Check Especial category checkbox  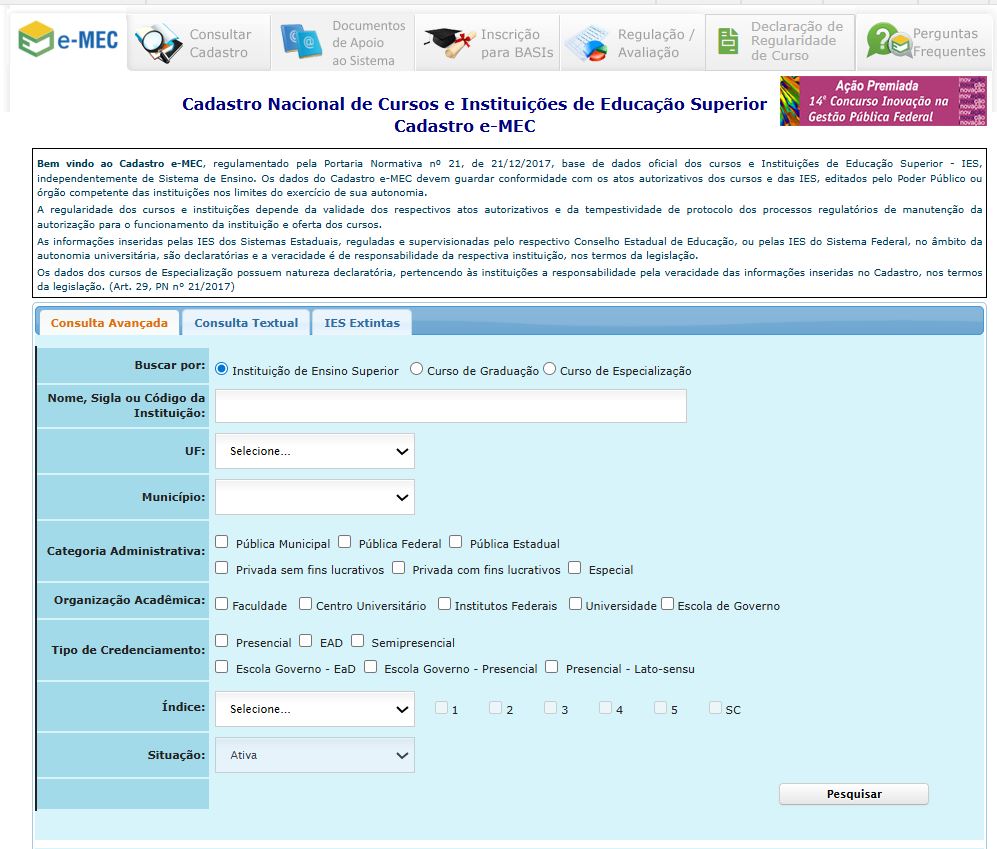point(575,568)
